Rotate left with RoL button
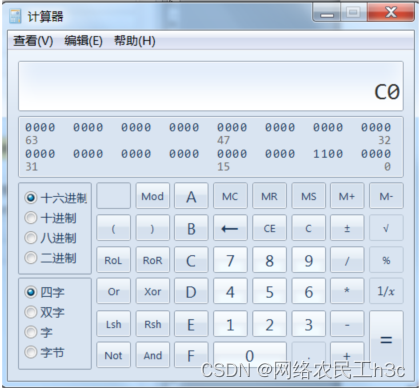 113,260
